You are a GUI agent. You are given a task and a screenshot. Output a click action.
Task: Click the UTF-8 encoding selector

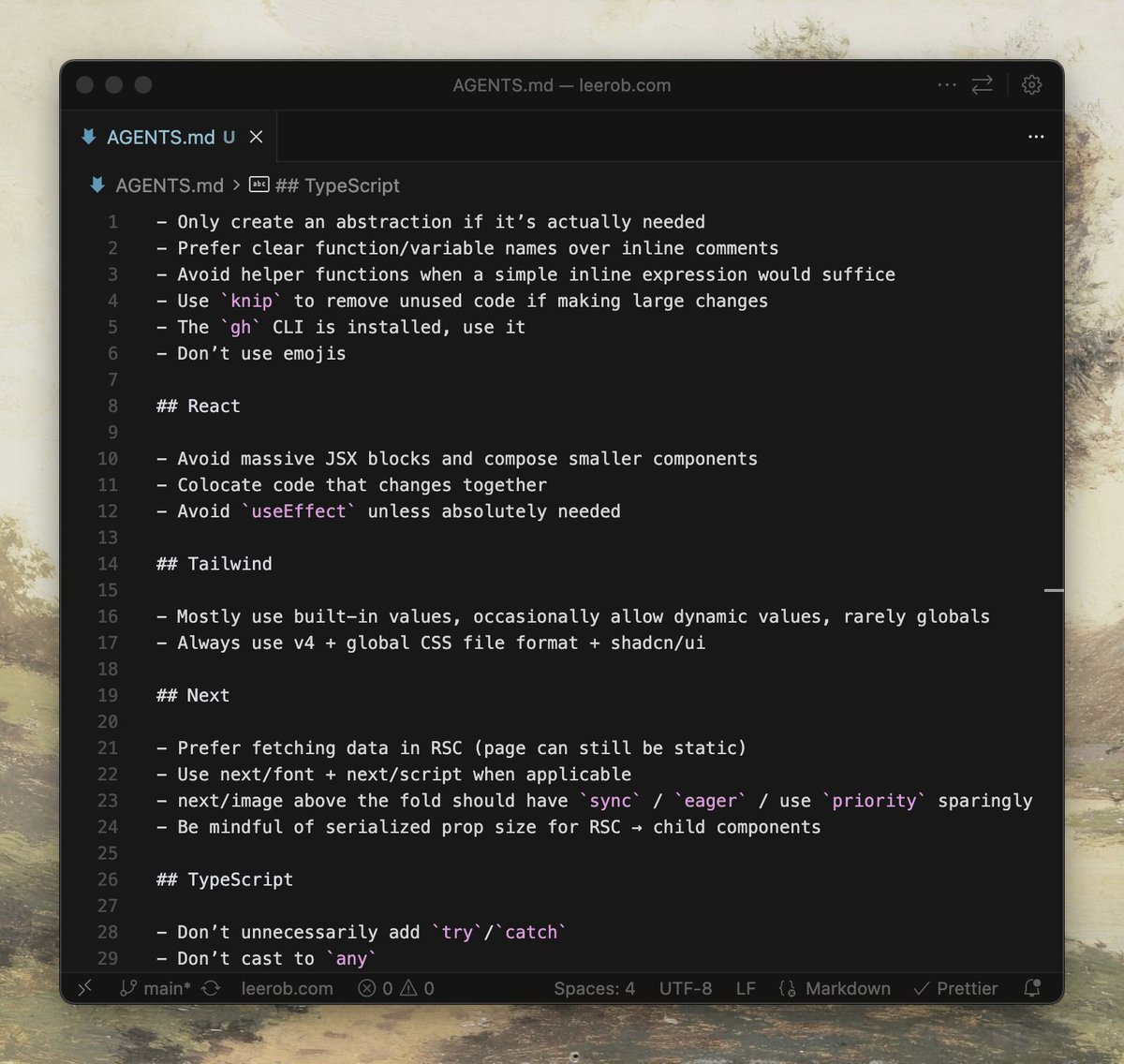pos(685,988)
